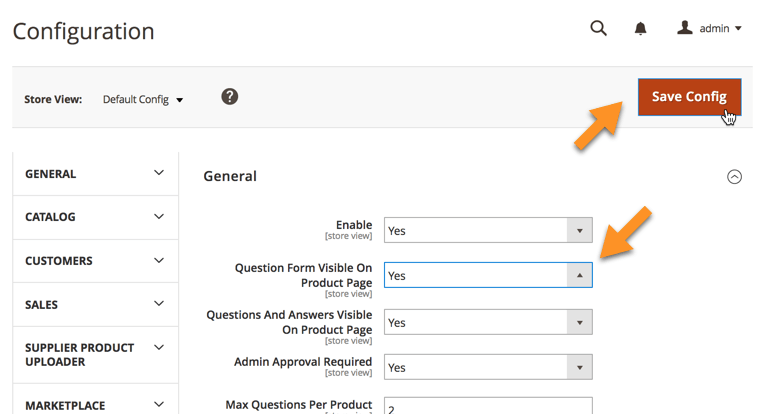Click the Max Questions Per Product field

pyautogui.click(x=488, y=407)
